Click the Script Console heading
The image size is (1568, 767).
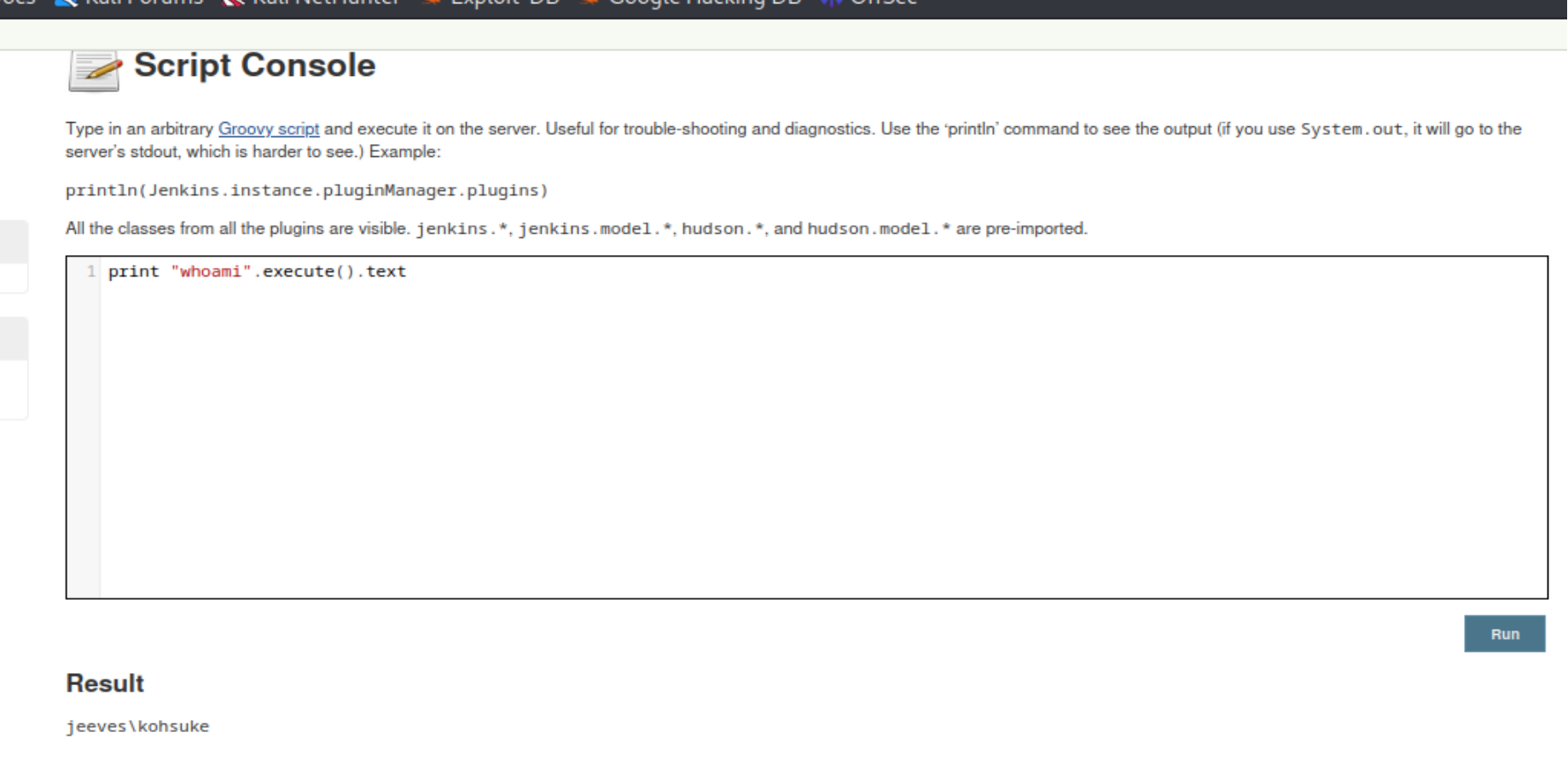pos(254,66)
